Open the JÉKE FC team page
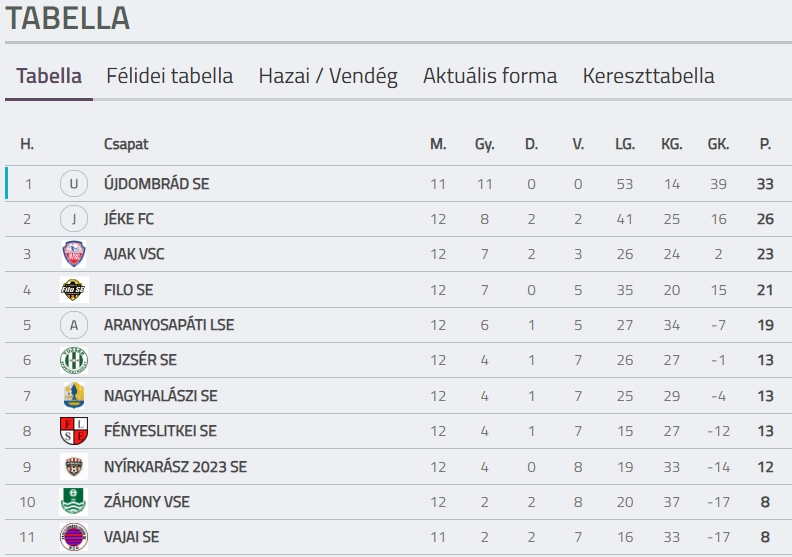792x557 pixels. [129, 219]
